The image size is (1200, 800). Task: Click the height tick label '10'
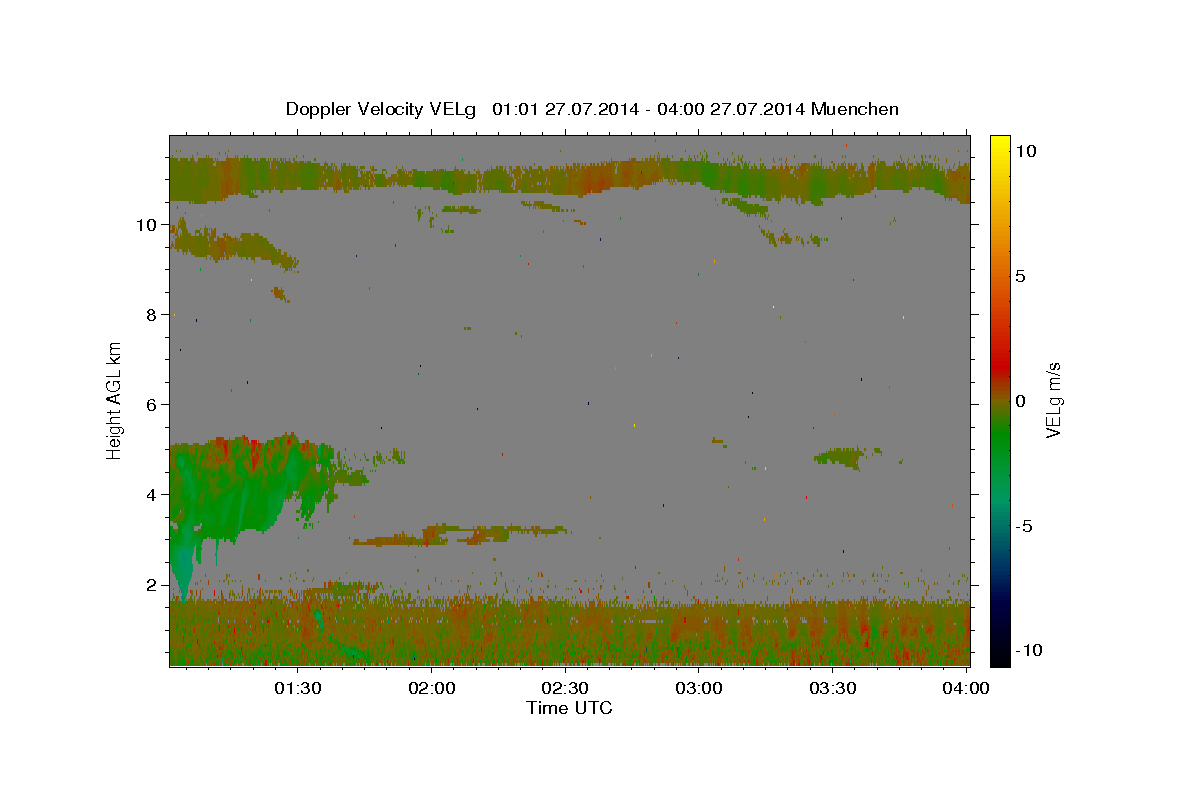point(149,225)
